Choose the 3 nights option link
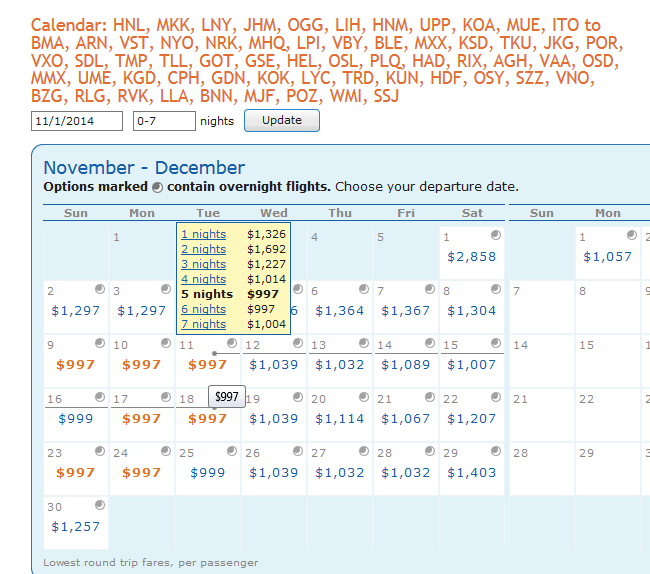The height and width of the screenshot is (574, 650). (x=203, y=264)
